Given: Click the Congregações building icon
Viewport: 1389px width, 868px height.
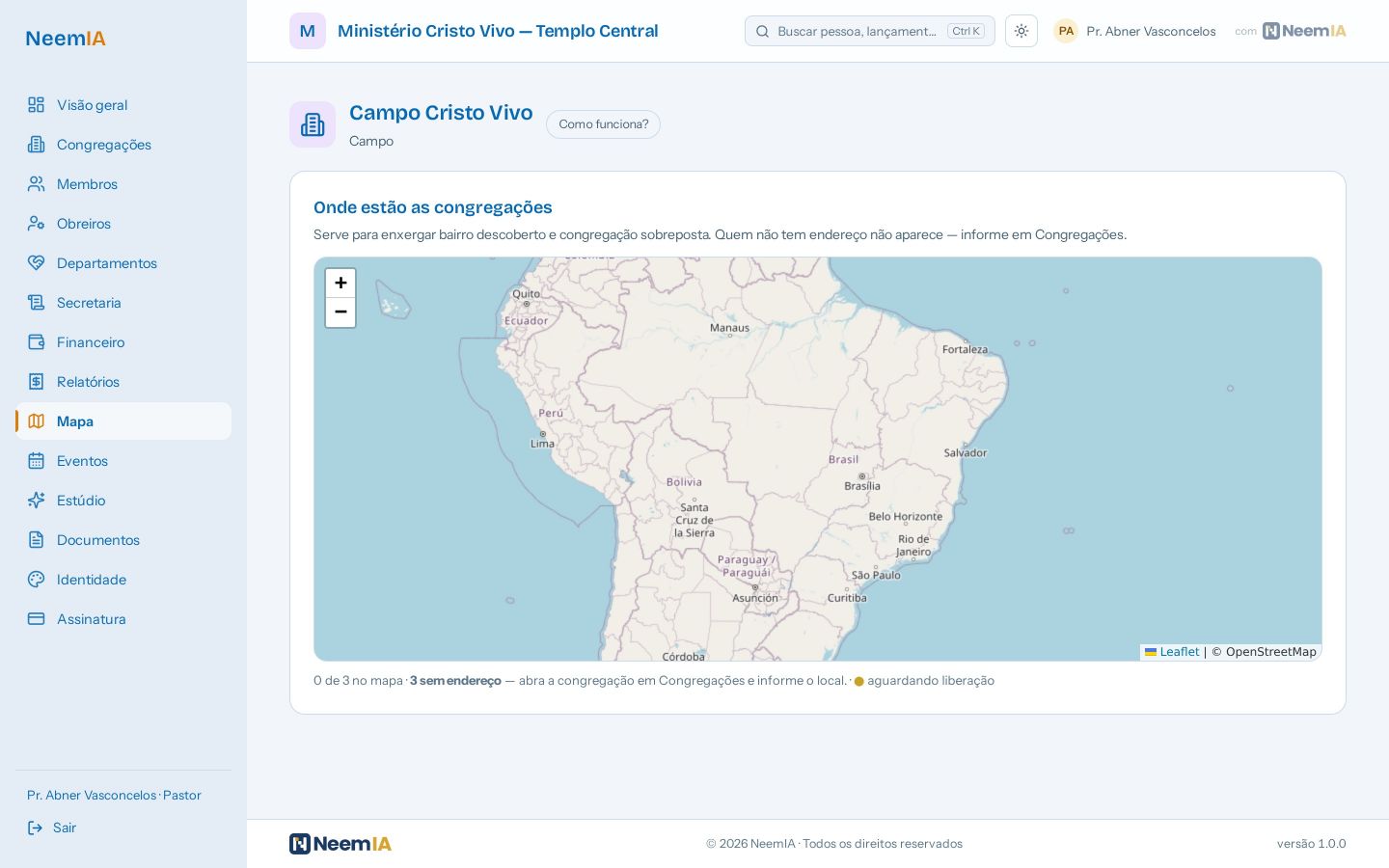Looking at the screenshot, I should [36, 145].
